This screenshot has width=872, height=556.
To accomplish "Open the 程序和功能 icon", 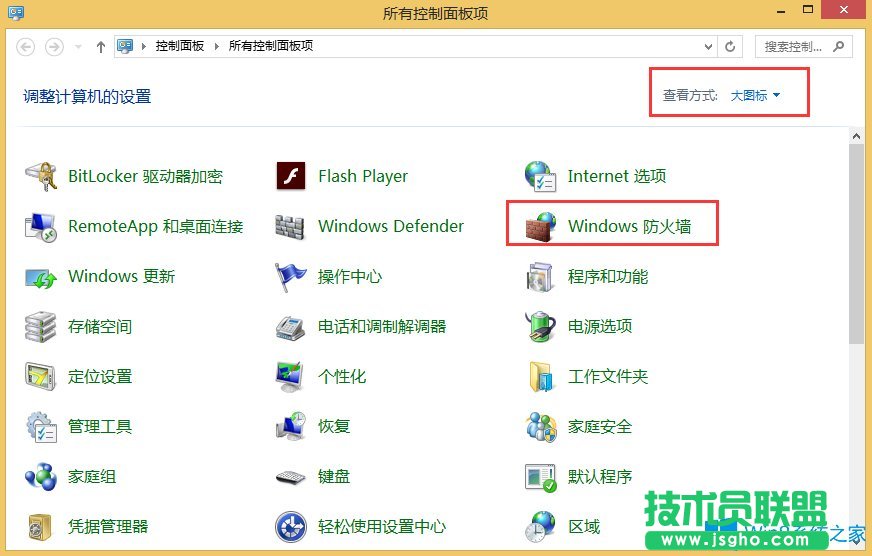I will tap(540, 277).
